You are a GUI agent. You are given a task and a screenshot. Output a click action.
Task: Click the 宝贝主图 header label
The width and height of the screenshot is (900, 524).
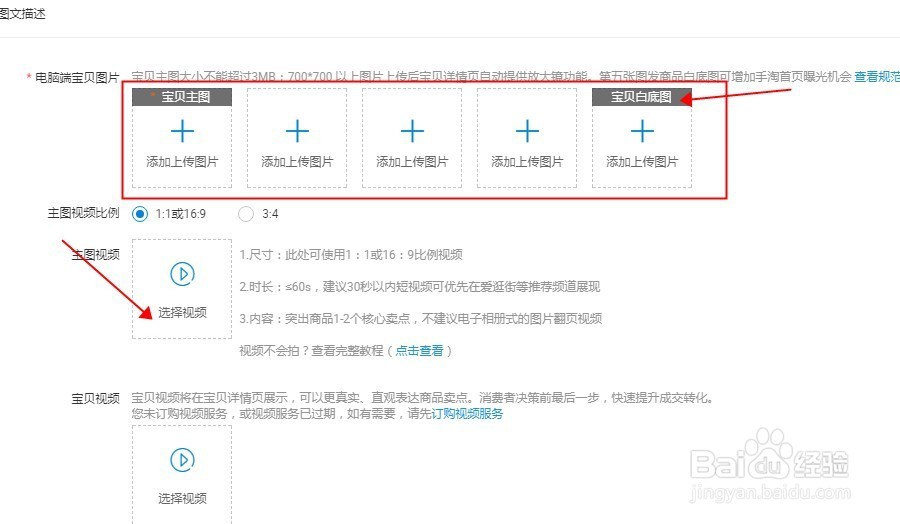[x=182, y=96]
